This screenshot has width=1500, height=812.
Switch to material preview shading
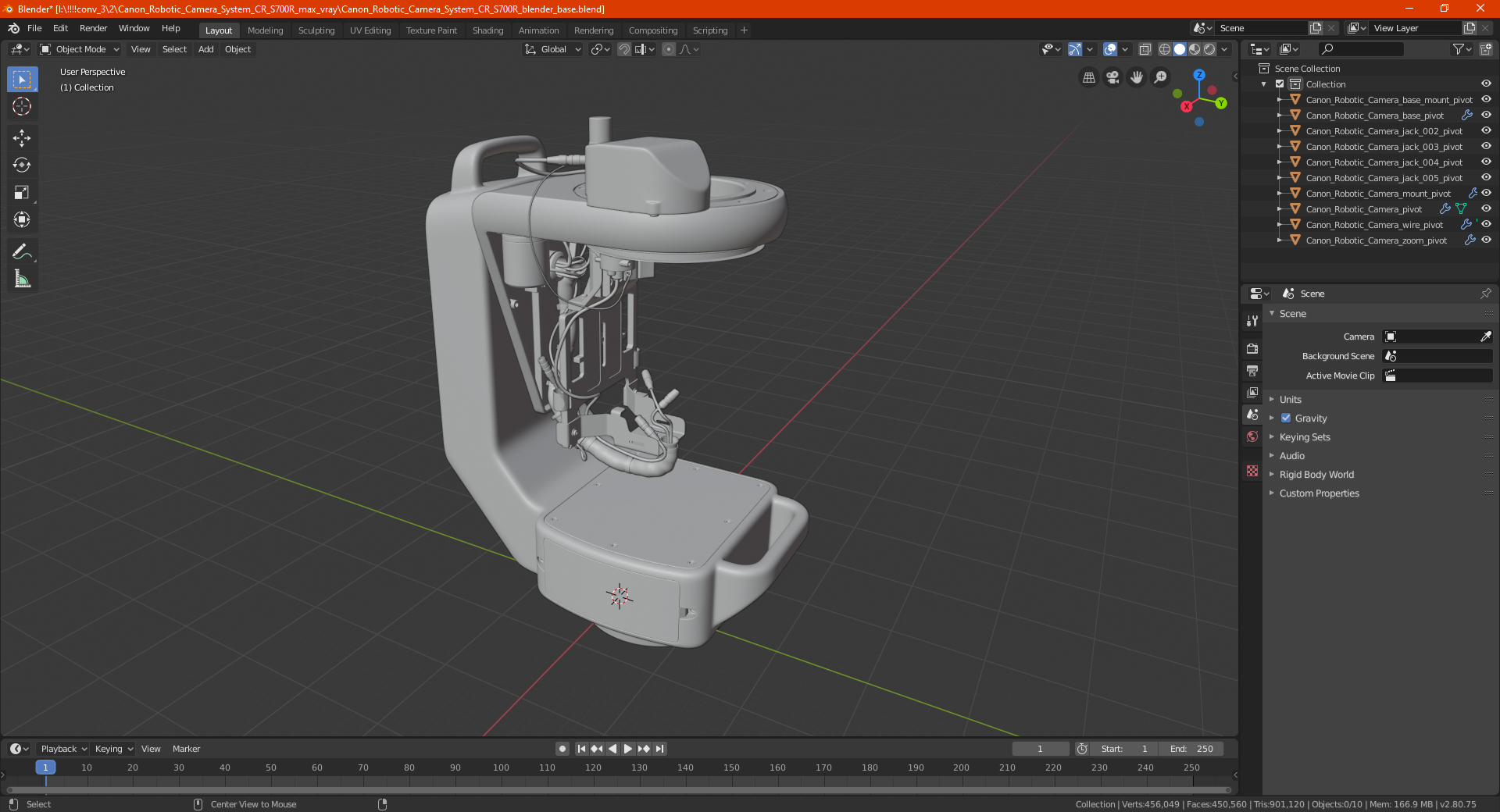click(1195, 49)
